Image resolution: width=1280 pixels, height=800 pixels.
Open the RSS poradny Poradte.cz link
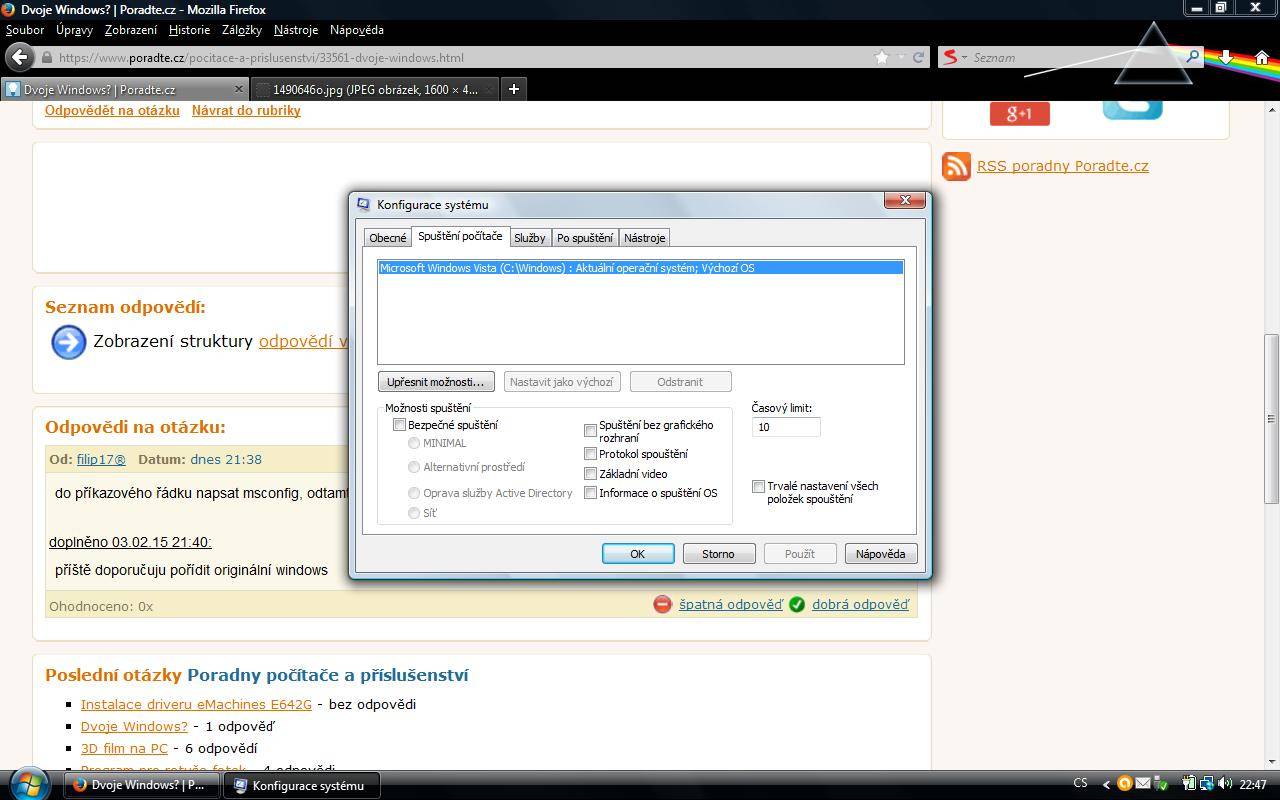pos(1062,166)
